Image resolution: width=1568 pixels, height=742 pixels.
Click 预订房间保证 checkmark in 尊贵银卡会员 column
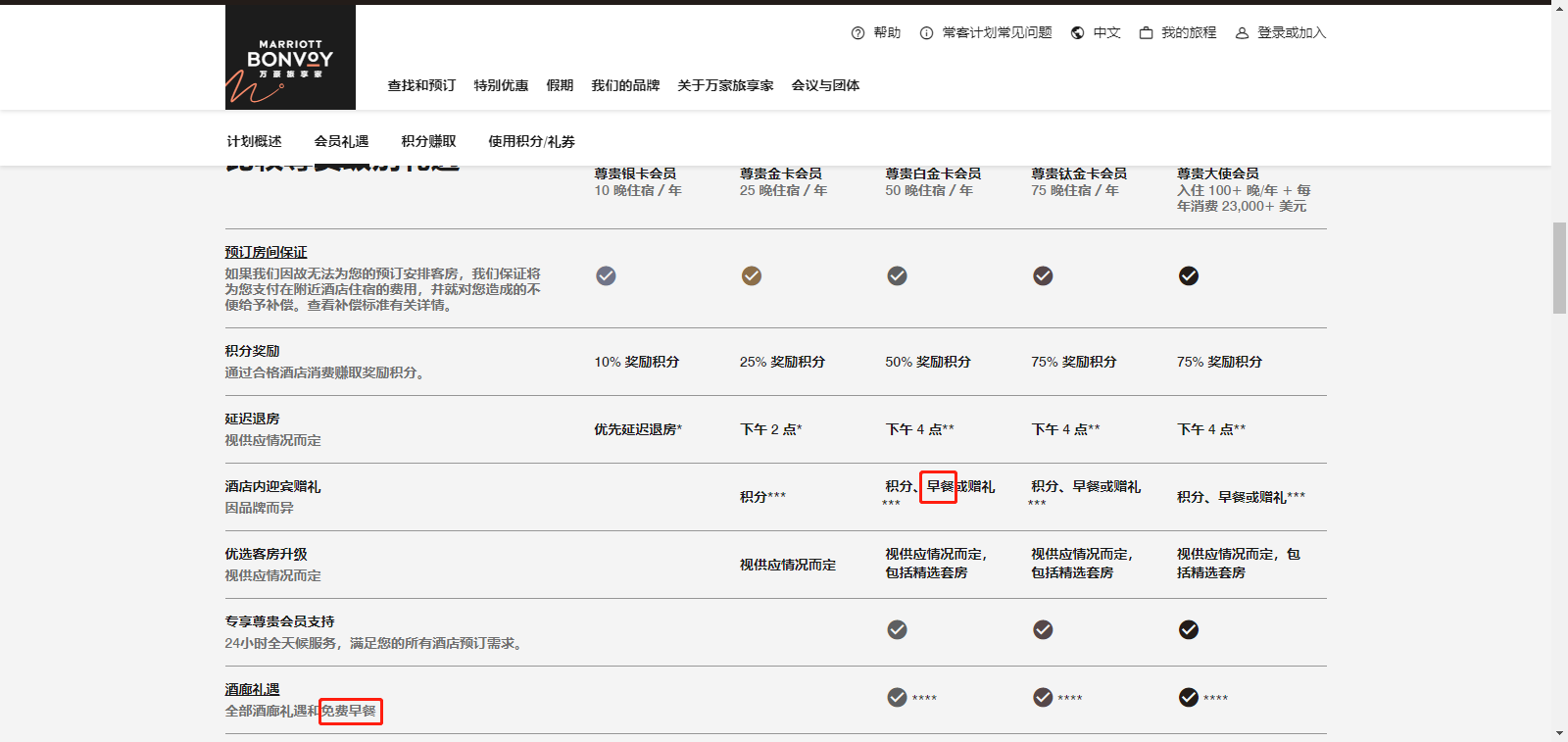(607, 276)
